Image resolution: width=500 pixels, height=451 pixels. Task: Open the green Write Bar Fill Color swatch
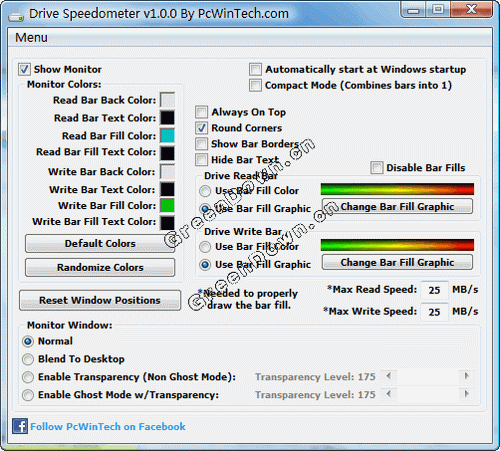pyautogui.click(x=167, y=205)
